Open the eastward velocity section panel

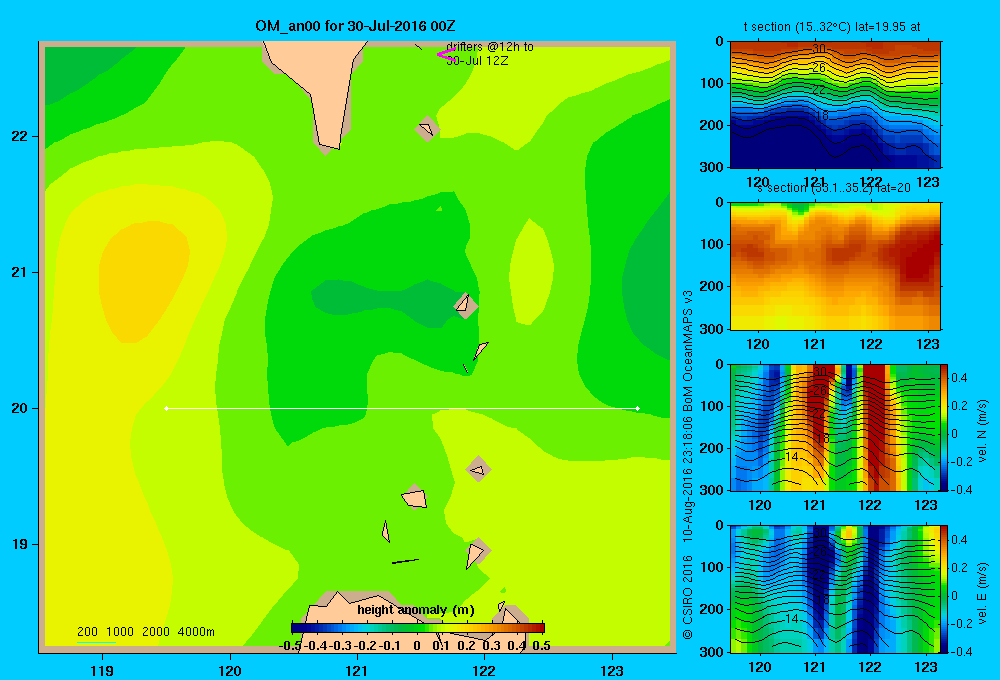(835, 589)
